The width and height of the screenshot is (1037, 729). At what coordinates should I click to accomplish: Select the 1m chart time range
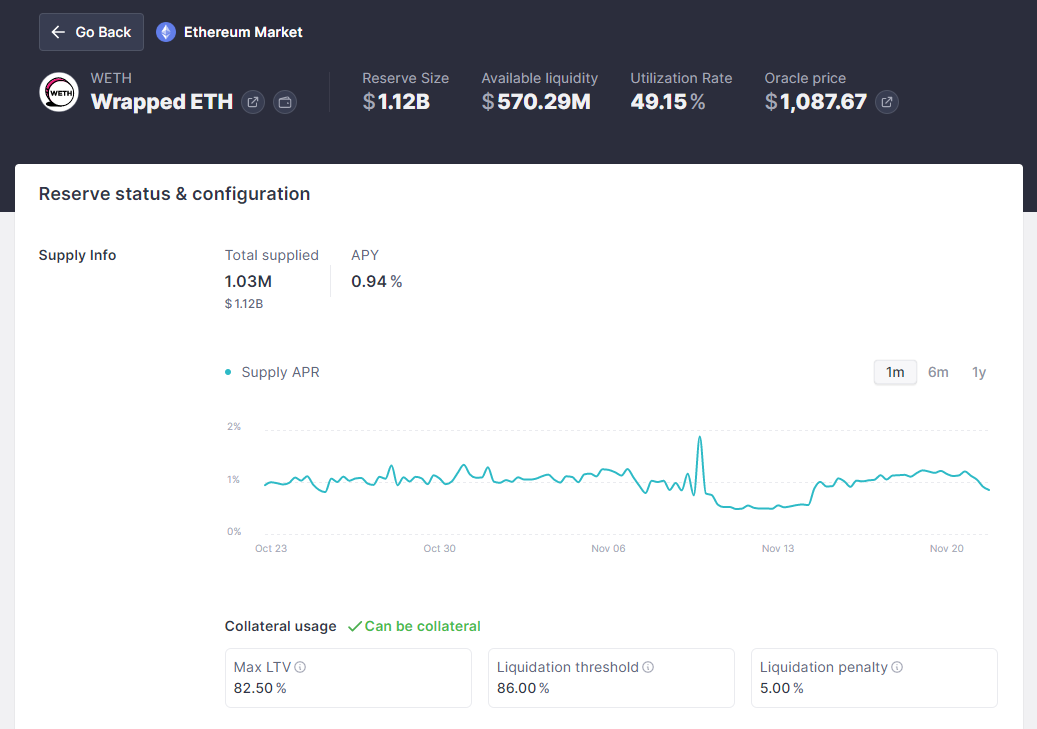point(895,372)
